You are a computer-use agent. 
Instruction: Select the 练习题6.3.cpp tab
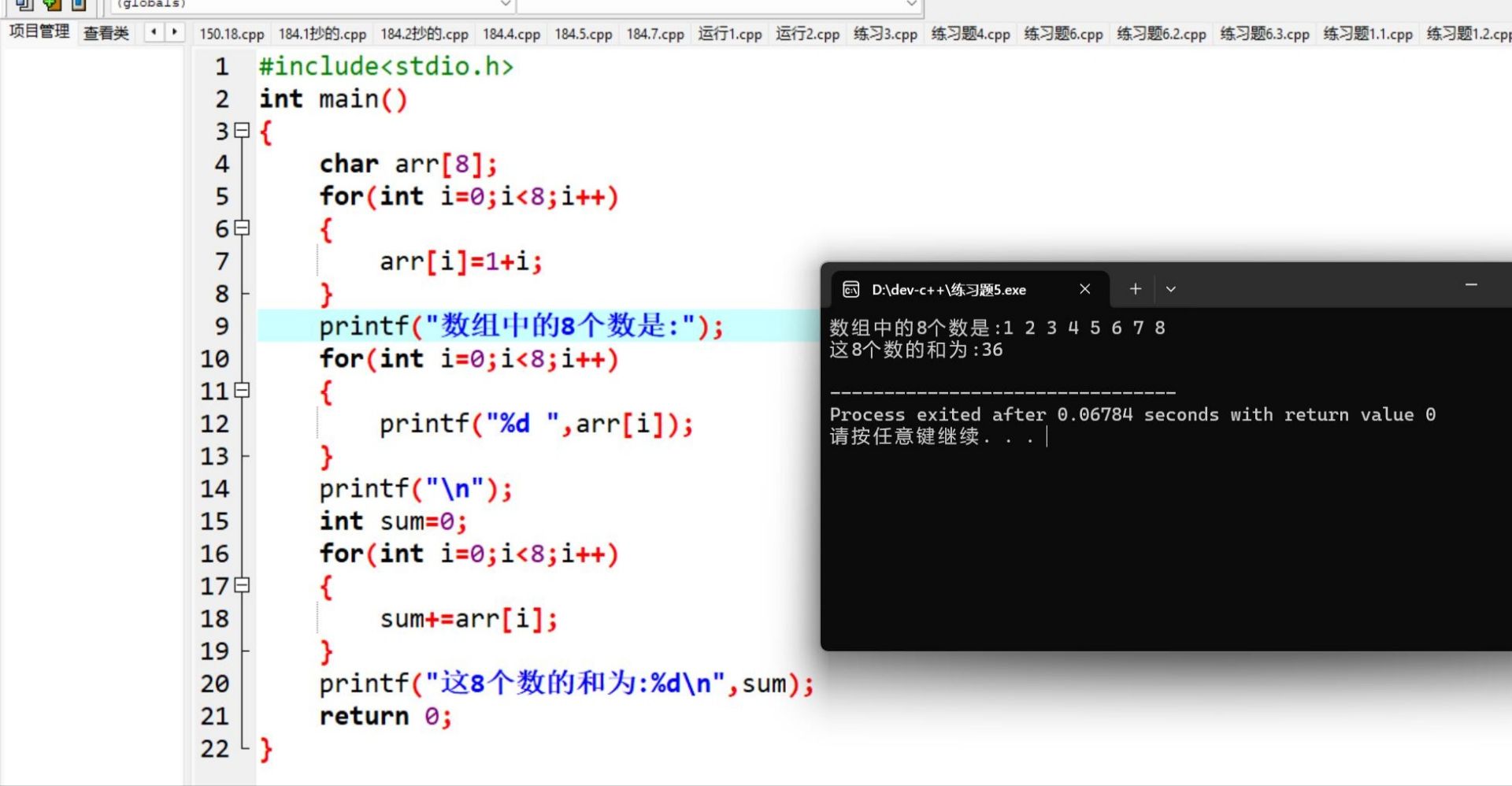(x=1265, y=34)
